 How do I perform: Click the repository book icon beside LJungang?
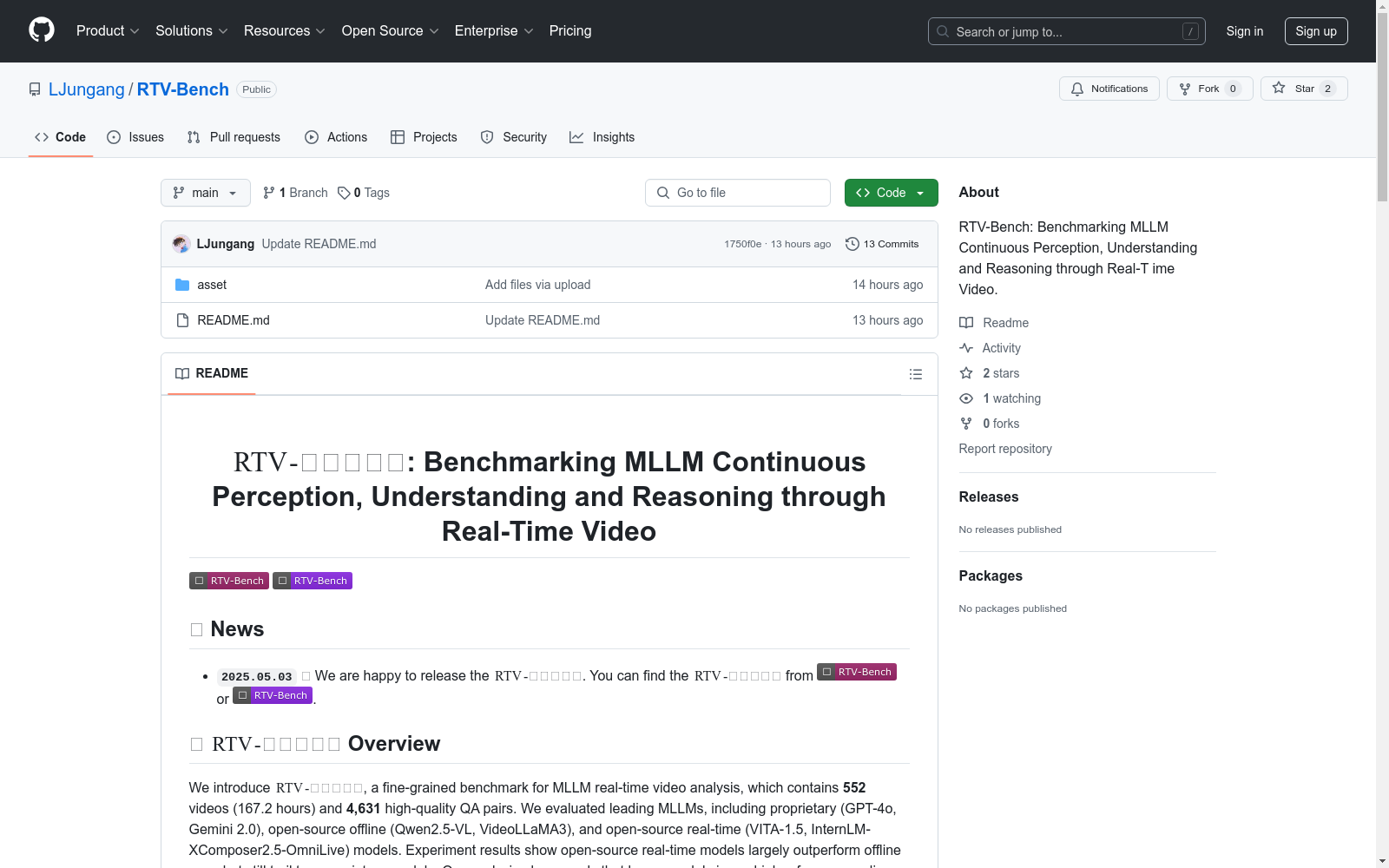[35, 89]
